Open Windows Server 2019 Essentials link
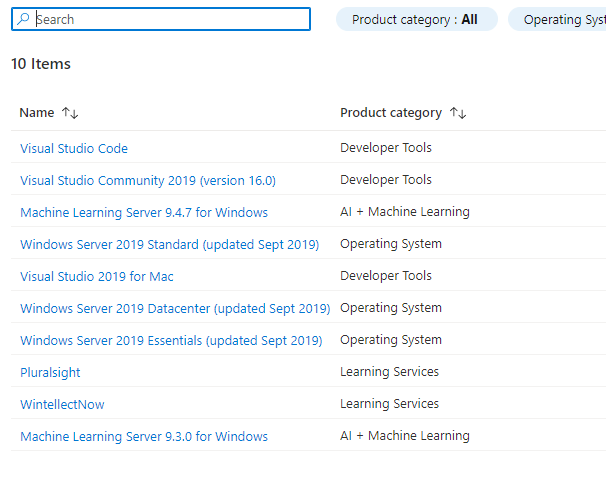Screen dimensions: 606x485 [x=171, y=341]
